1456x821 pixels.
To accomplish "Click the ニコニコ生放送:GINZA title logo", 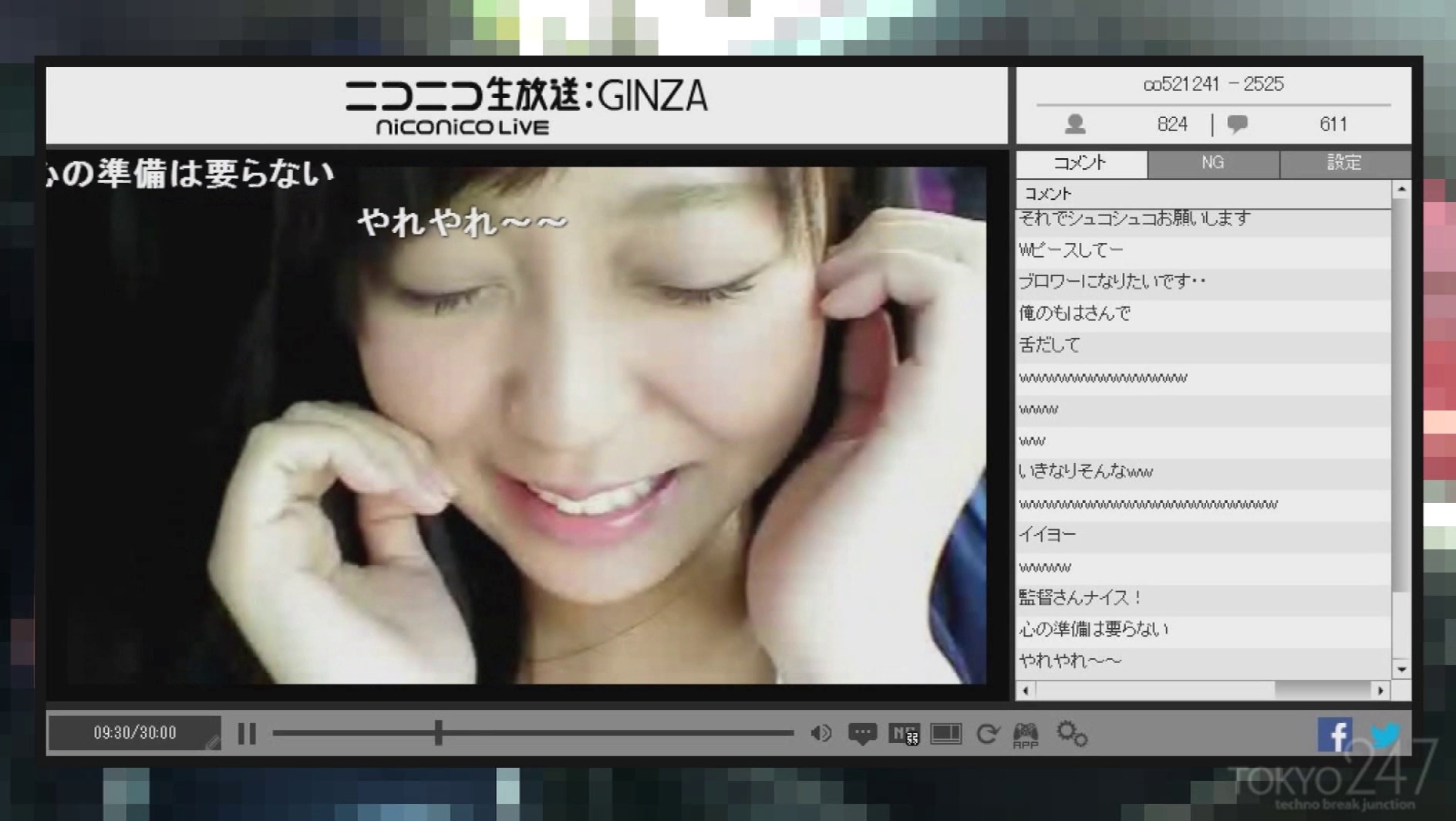I will click(x=526, y=107).
